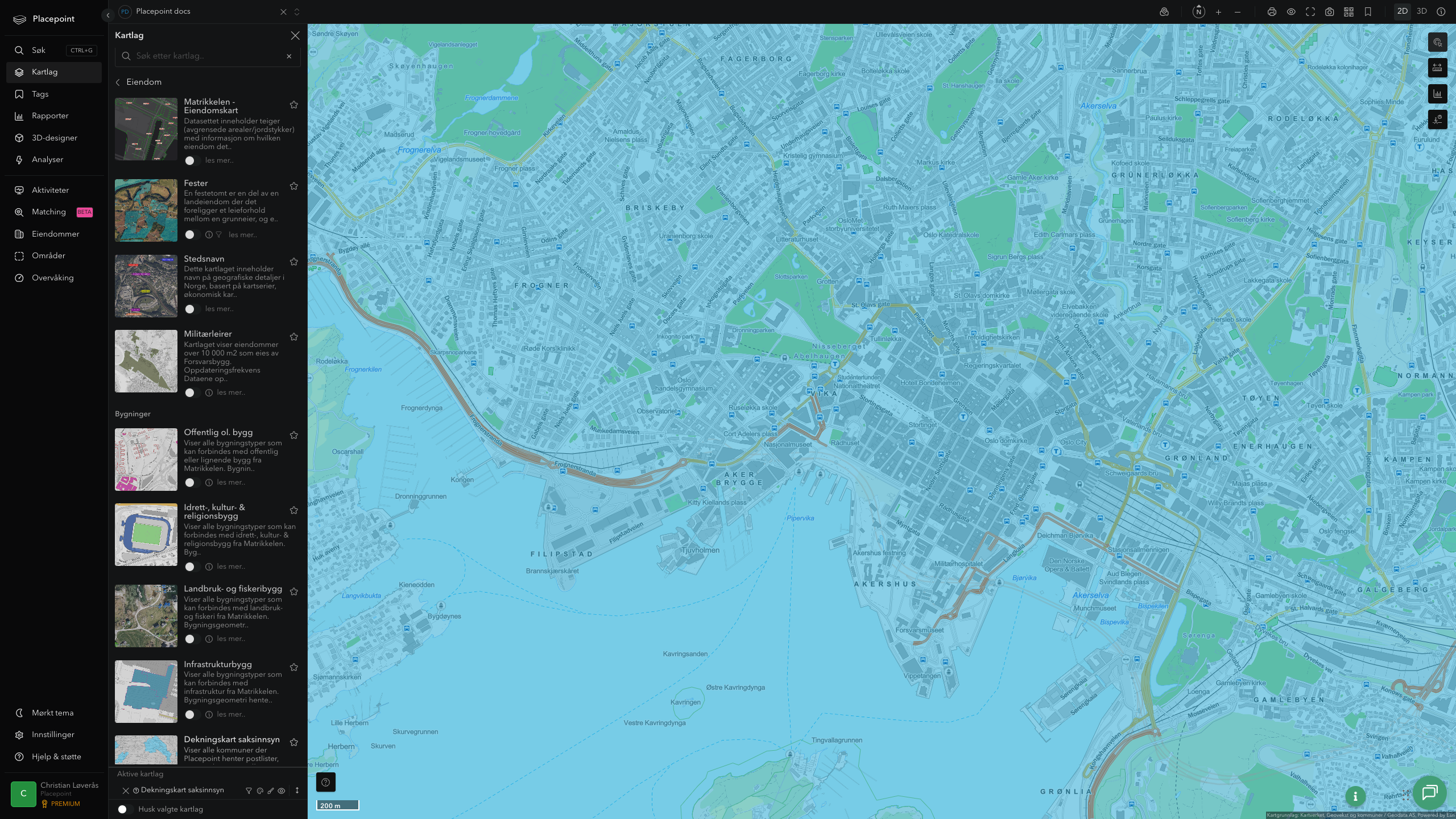
Task: Expand 'les mer' for Militærleirer
Action: [x=231, y=392]
